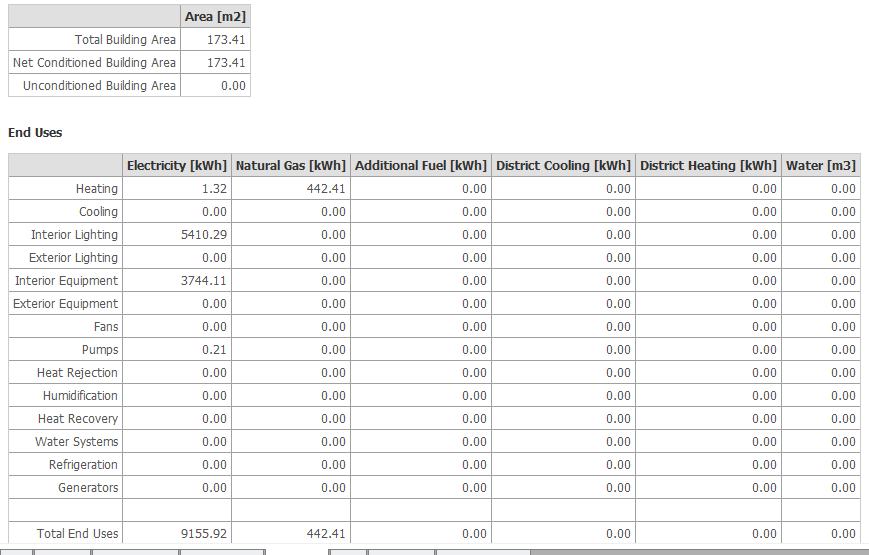Click Fans electricity value 0.00
869x555 pixels.
(214, 327)
